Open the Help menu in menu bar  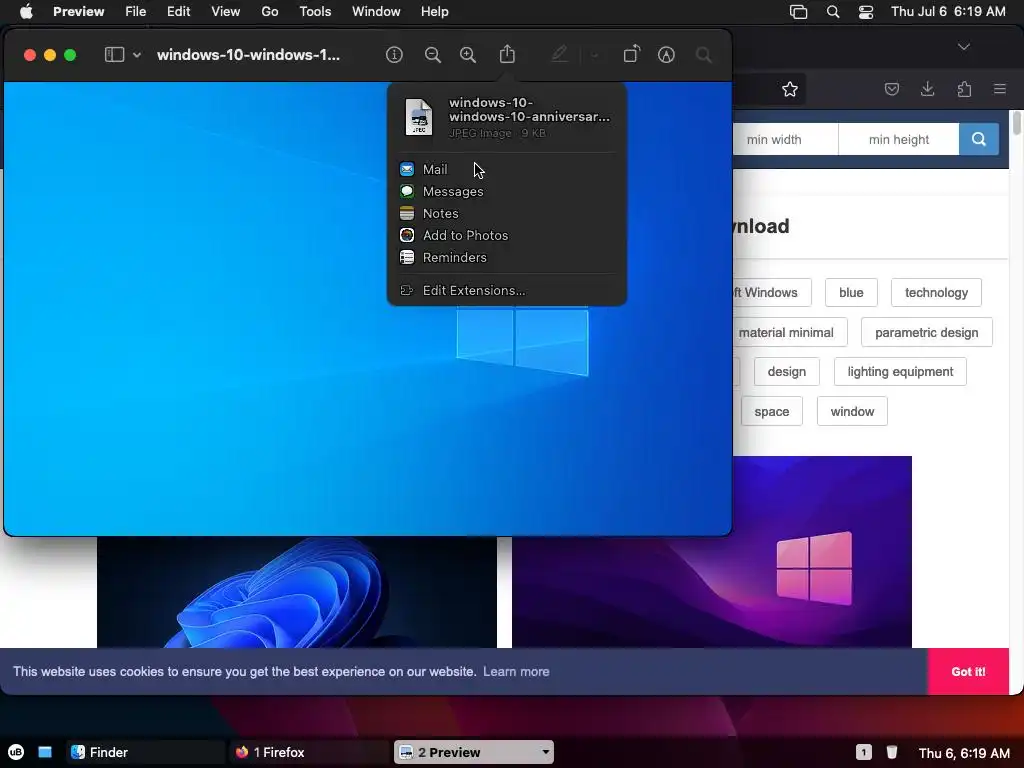(x=434, y=11)
